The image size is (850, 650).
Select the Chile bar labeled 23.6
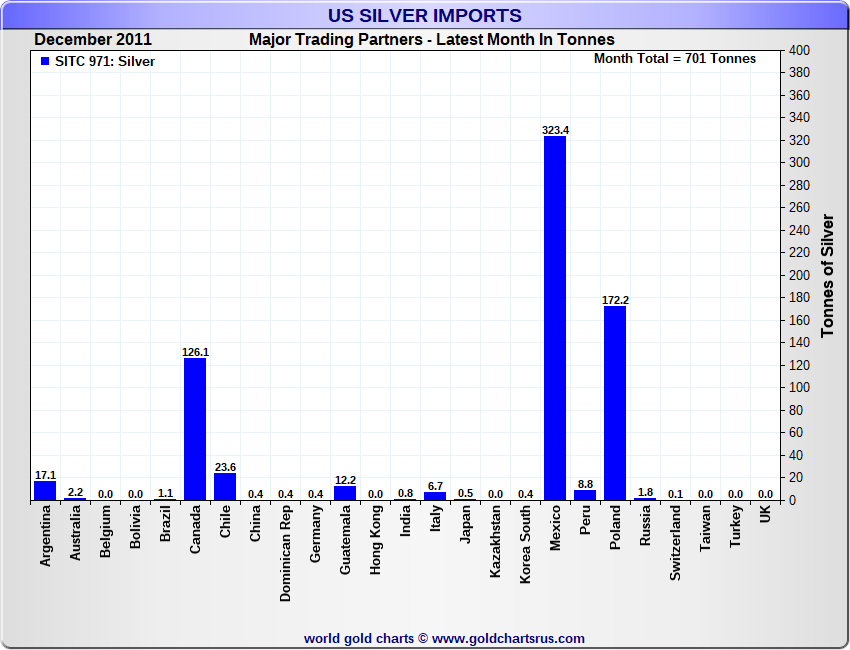pos(225,487)
